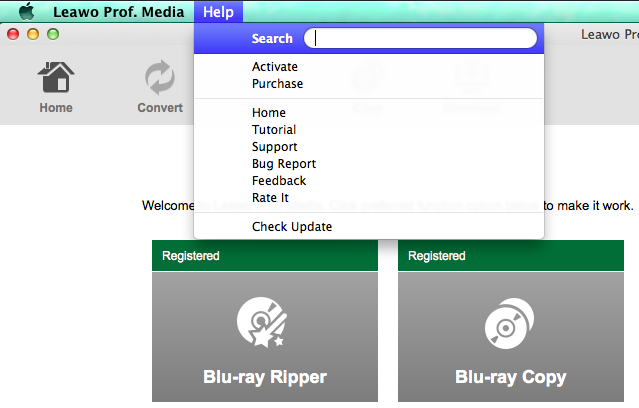Open the Leawo Prof. Media application menu

click(119, 12)
